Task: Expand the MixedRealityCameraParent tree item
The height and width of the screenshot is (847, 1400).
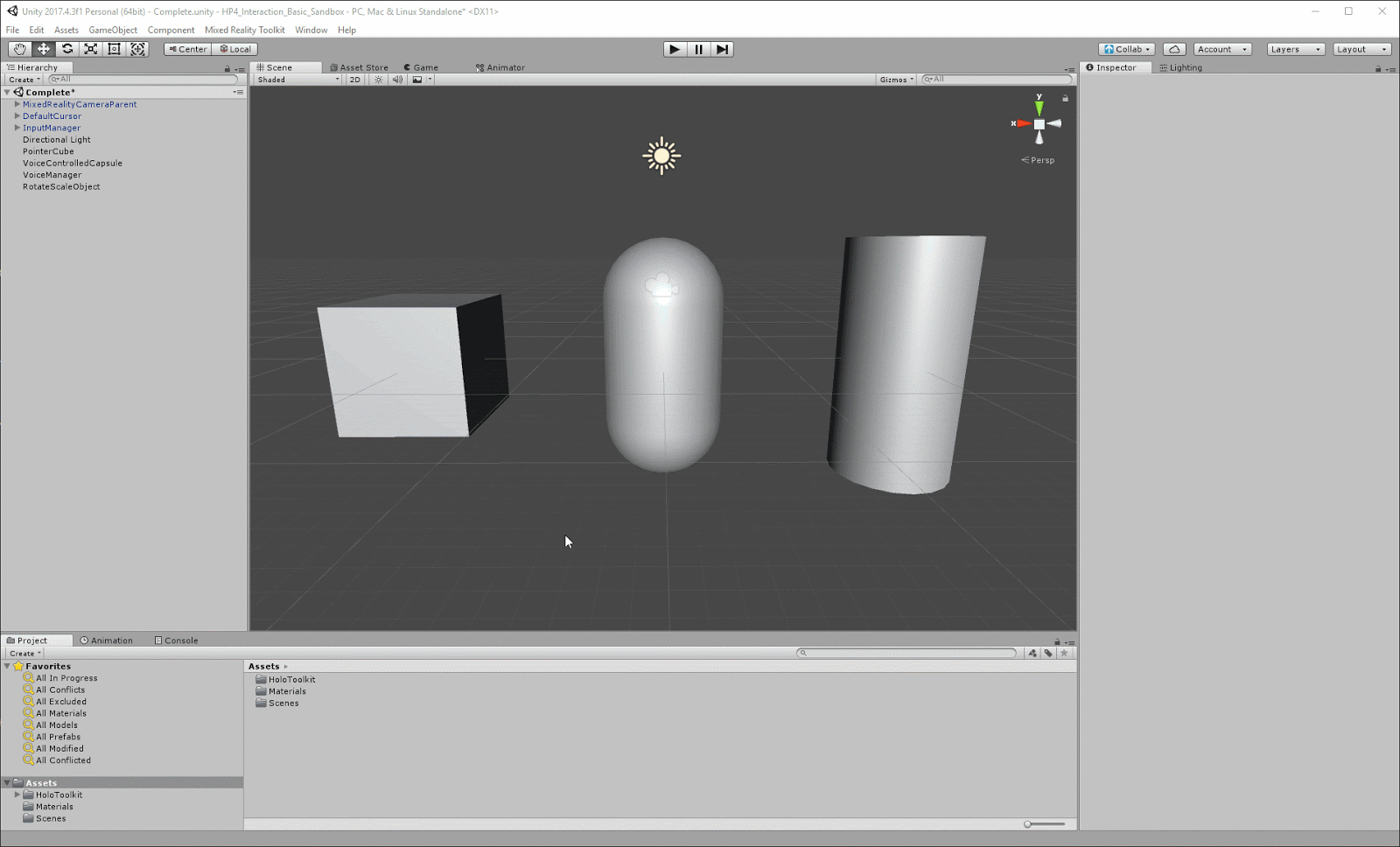Action: click(17, 104)
